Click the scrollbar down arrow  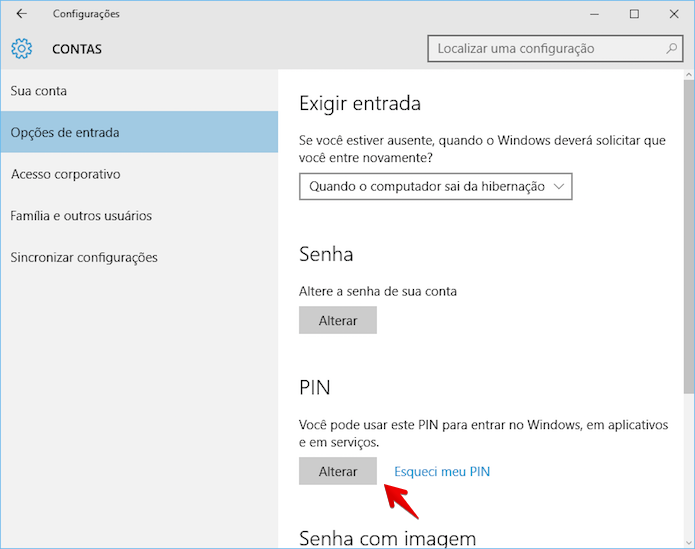689,542
